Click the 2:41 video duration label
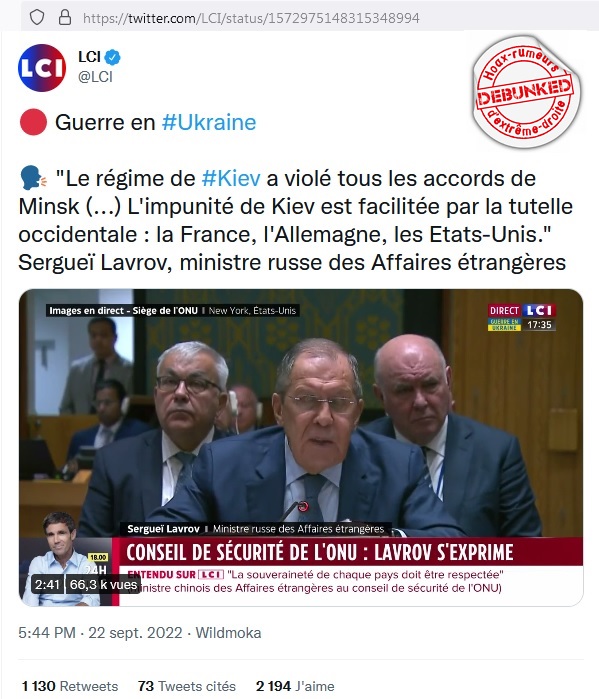 pos(47,584)
